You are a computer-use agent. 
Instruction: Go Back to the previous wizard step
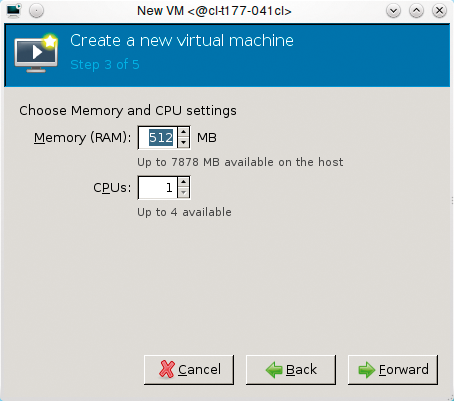(x=291, y=370)
